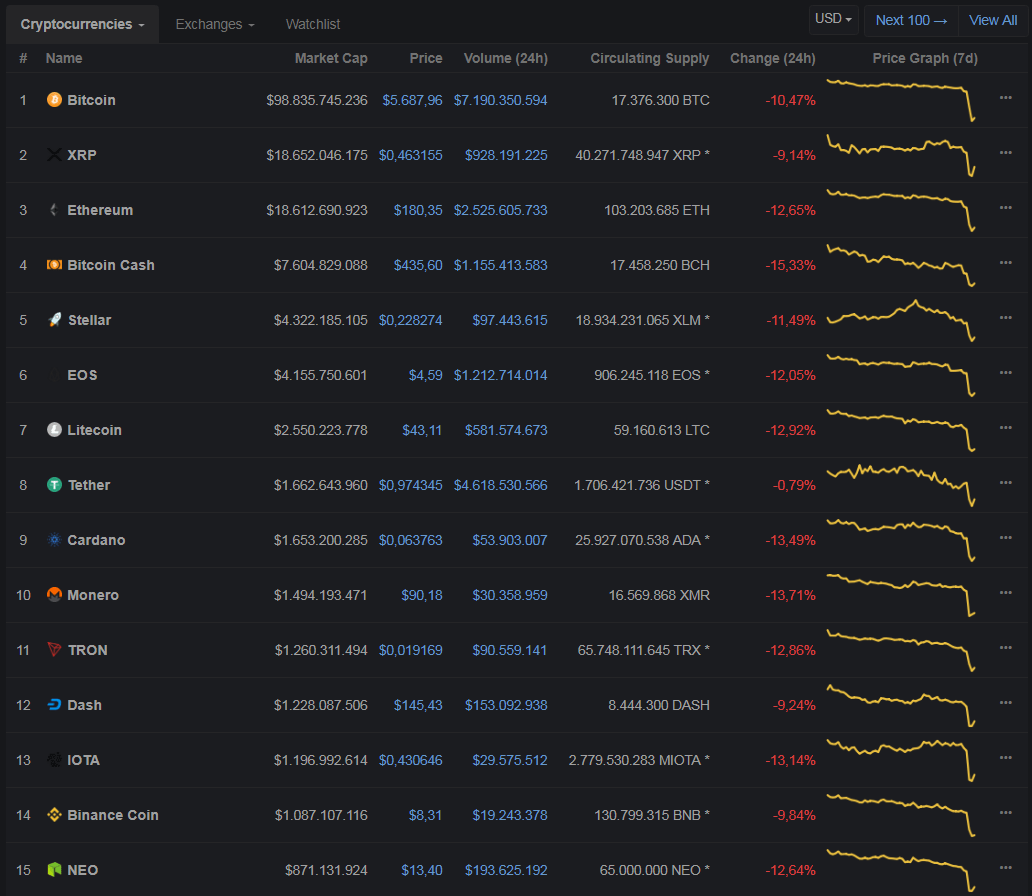Click NEO market cap $871.131.924

click(326, 870)
